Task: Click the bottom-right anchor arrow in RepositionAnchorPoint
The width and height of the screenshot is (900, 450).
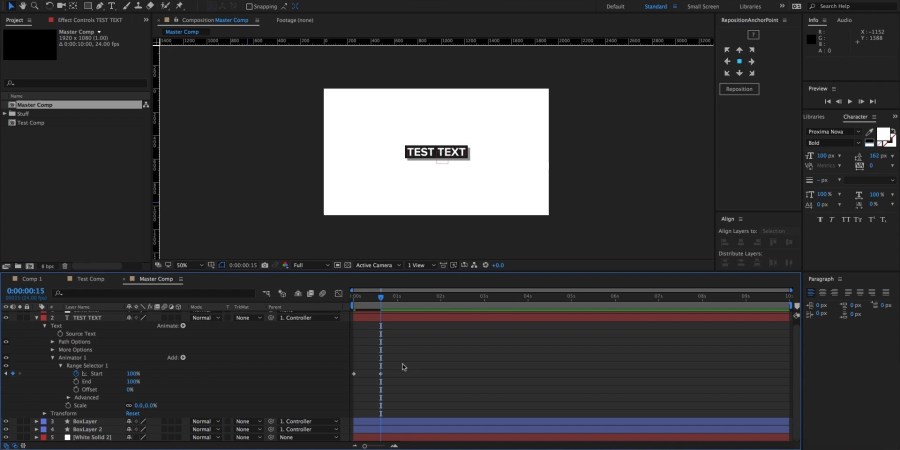Action: (751, 73)
